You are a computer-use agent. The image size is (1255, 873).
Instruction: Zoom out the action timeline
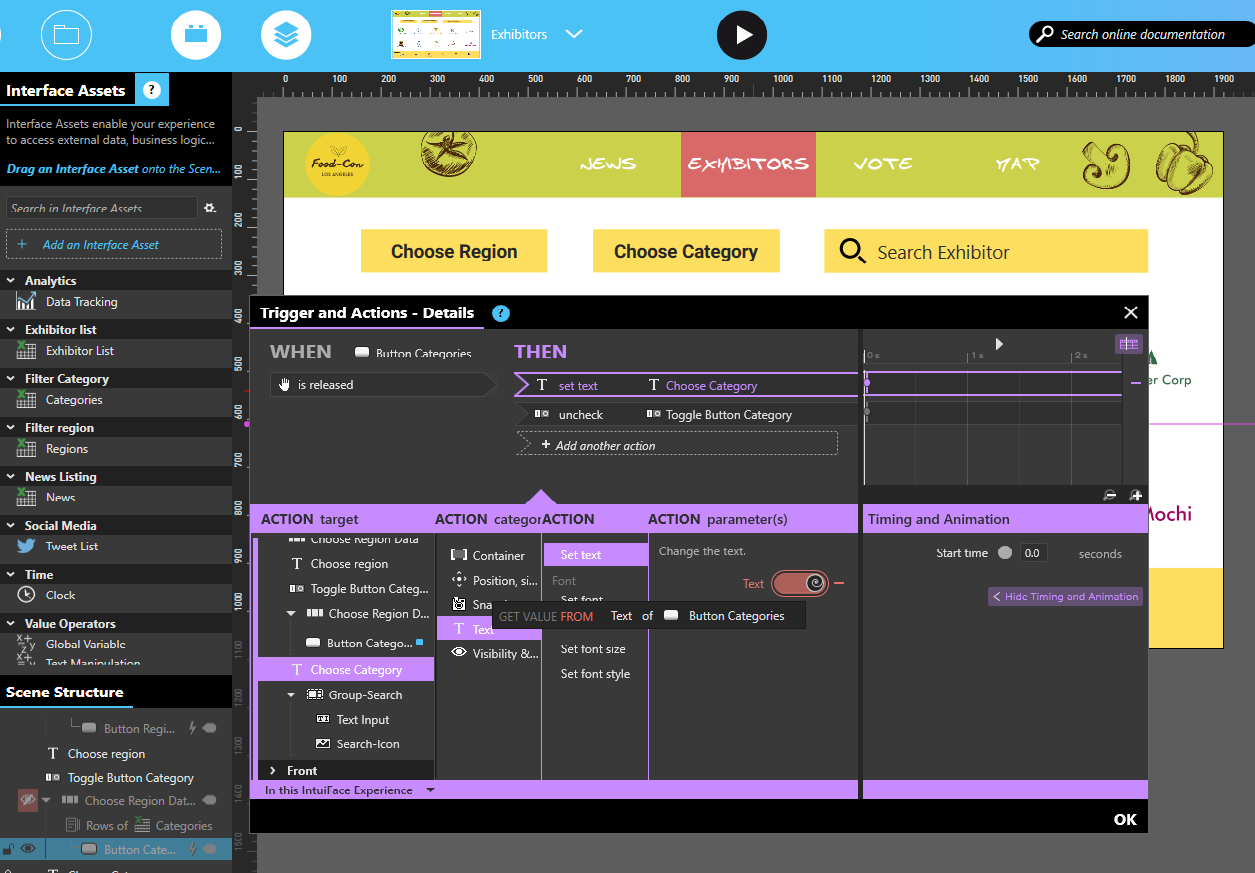pos(1110,495)
